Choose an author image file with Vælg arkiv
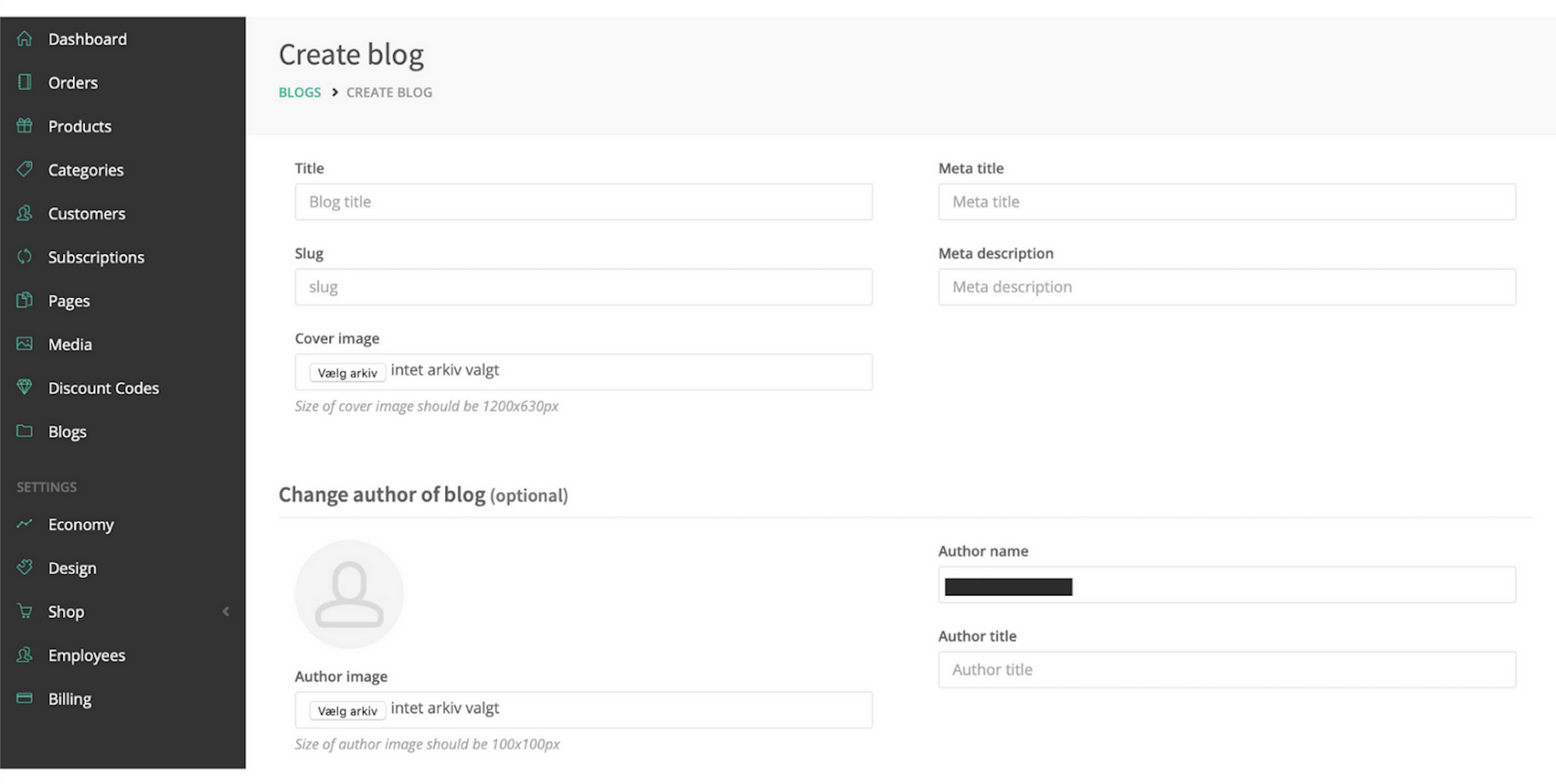The image size is (1556, 784). [x=347, y=710]
